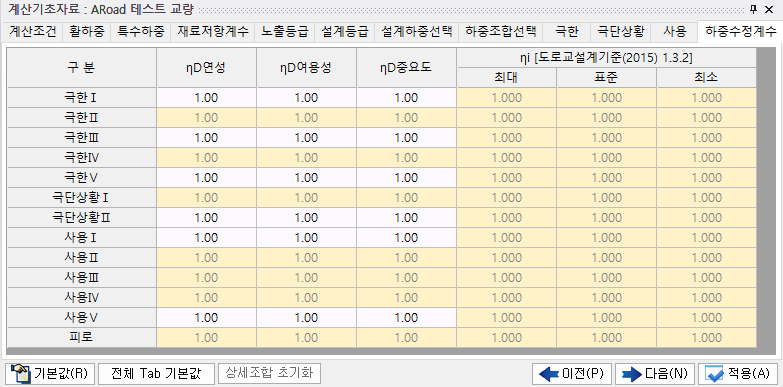Edit ηD중요도 cell for 극한Ⅴ row
Screen dimensions: 783x387
click(406, 178)
